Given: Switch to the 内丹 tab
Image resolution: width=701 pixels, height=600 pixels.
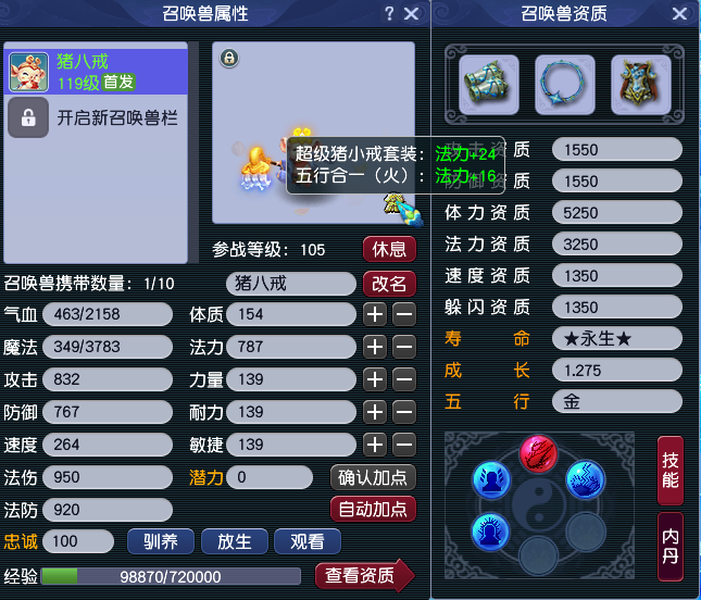Looking at the screenshot, I should click(x=670, y=546).
